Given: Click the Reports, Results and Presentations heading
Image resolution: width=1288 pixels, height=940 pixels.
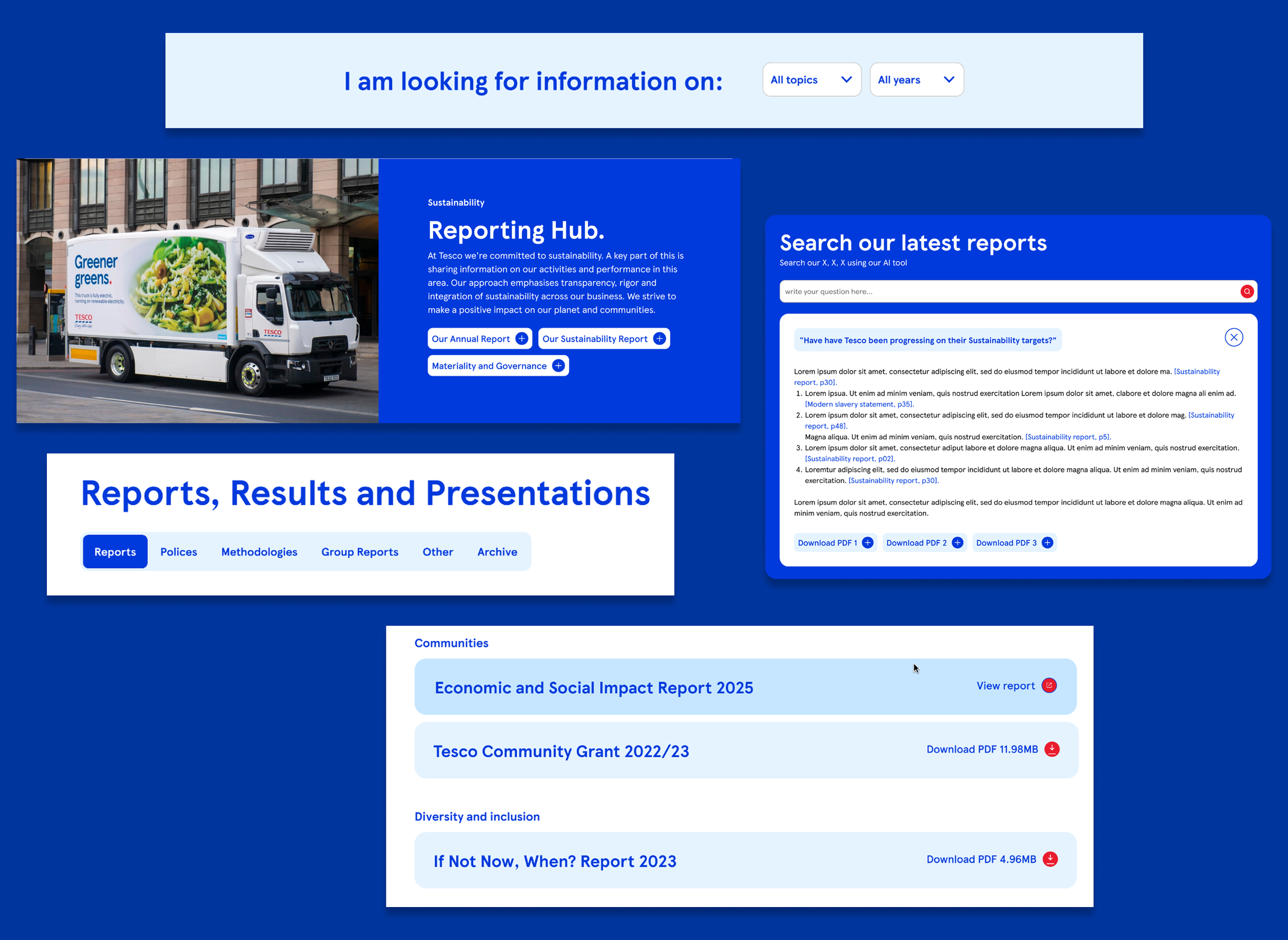Looking at the screenshot, I should tap(365, 493).
